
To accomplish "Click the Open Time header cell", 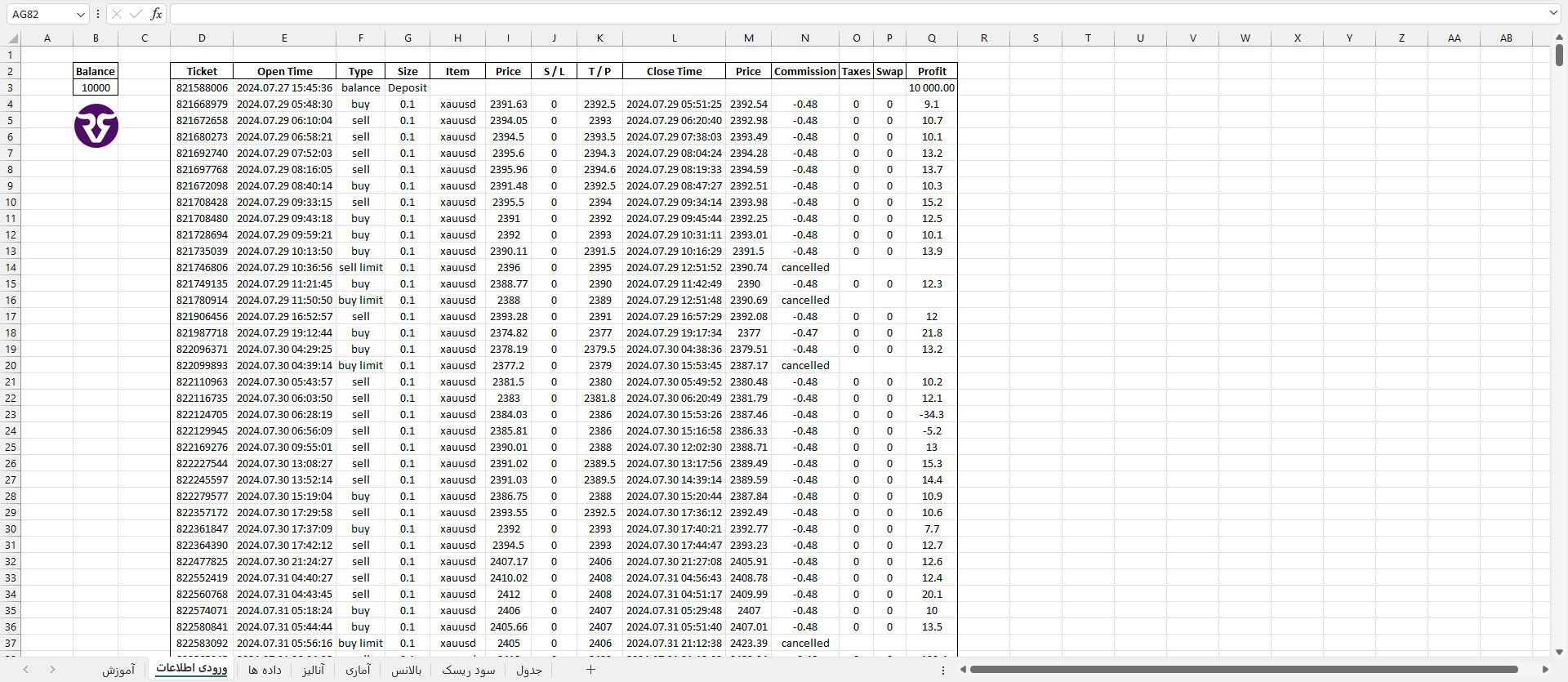I will tap(284, 71).
